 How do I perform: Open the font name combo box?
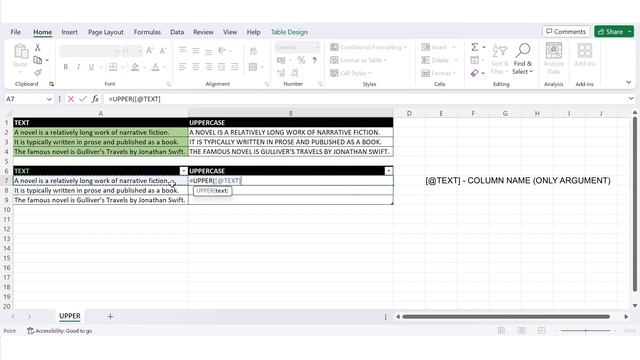pyautogui.click(x=89, y=51)
